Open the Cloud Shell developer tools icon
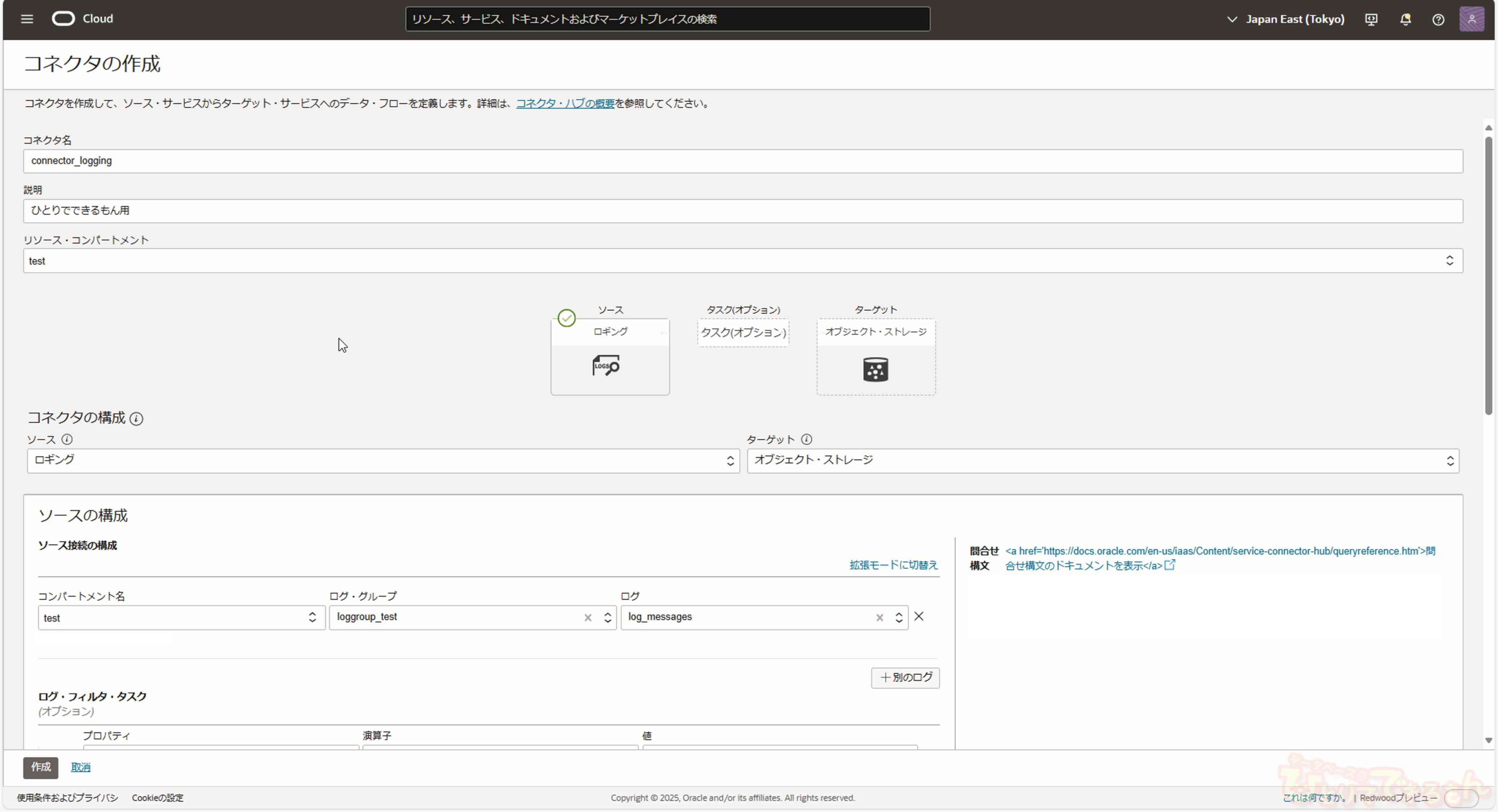Image resolution: width=1498 pixels, height=812 pixels. pos(1371,19)
